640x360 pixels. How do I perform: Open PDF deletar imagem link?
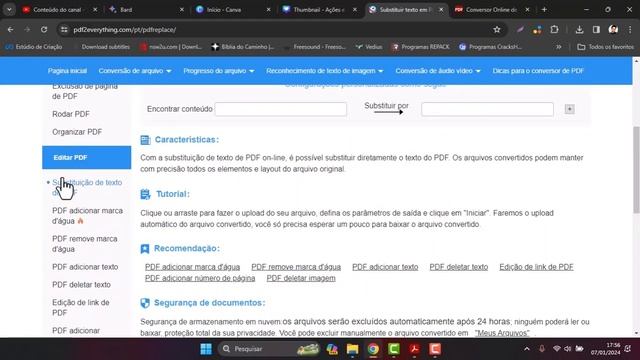[x=301, y=278]
